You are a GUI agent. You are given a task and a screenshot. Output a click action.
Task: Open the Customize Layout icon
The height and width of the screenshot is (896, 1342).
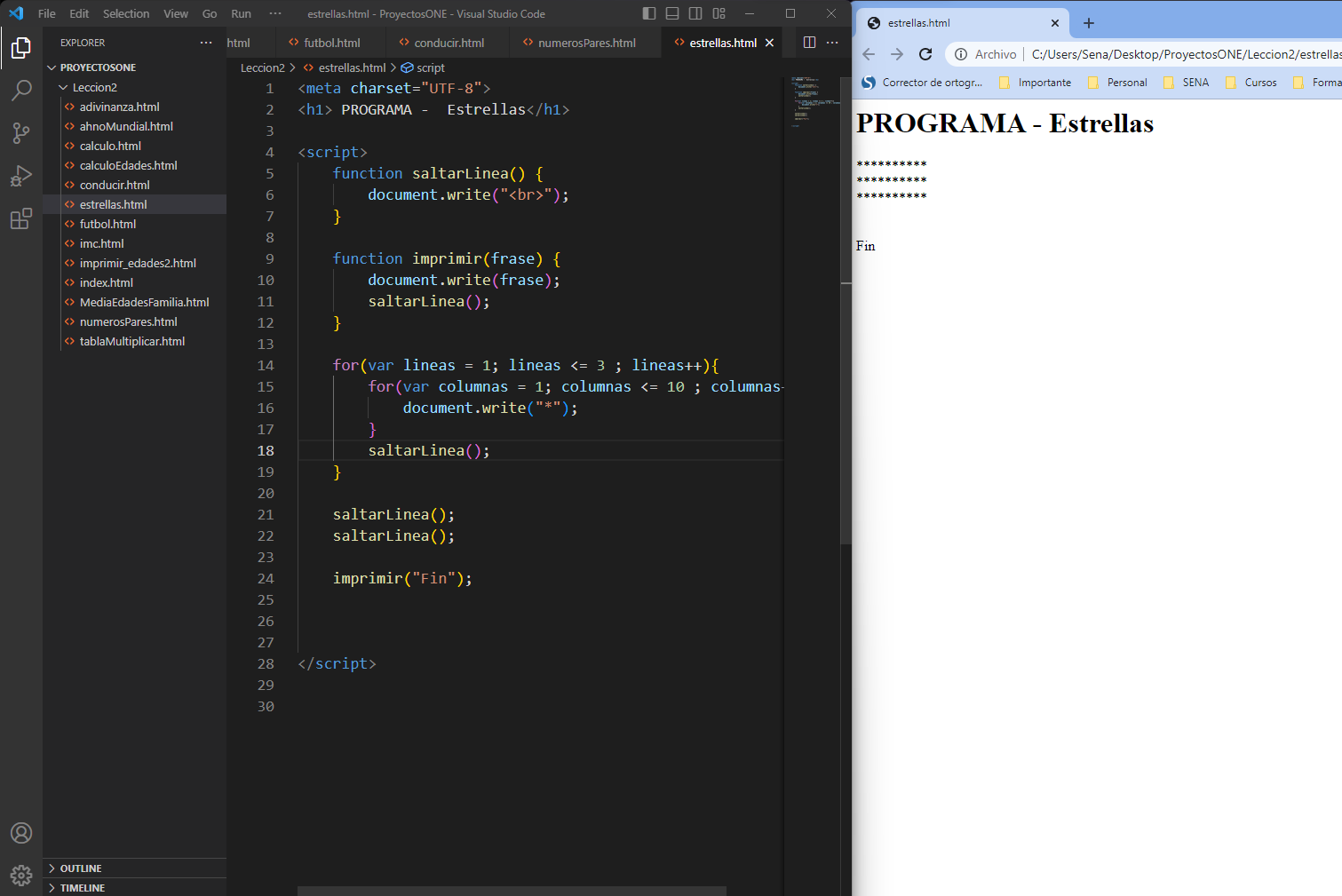click(x=719, y=13)
